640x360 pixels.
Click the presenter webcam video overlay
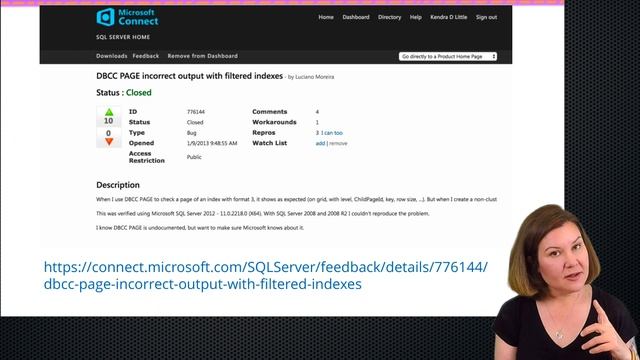click(567, 282)
